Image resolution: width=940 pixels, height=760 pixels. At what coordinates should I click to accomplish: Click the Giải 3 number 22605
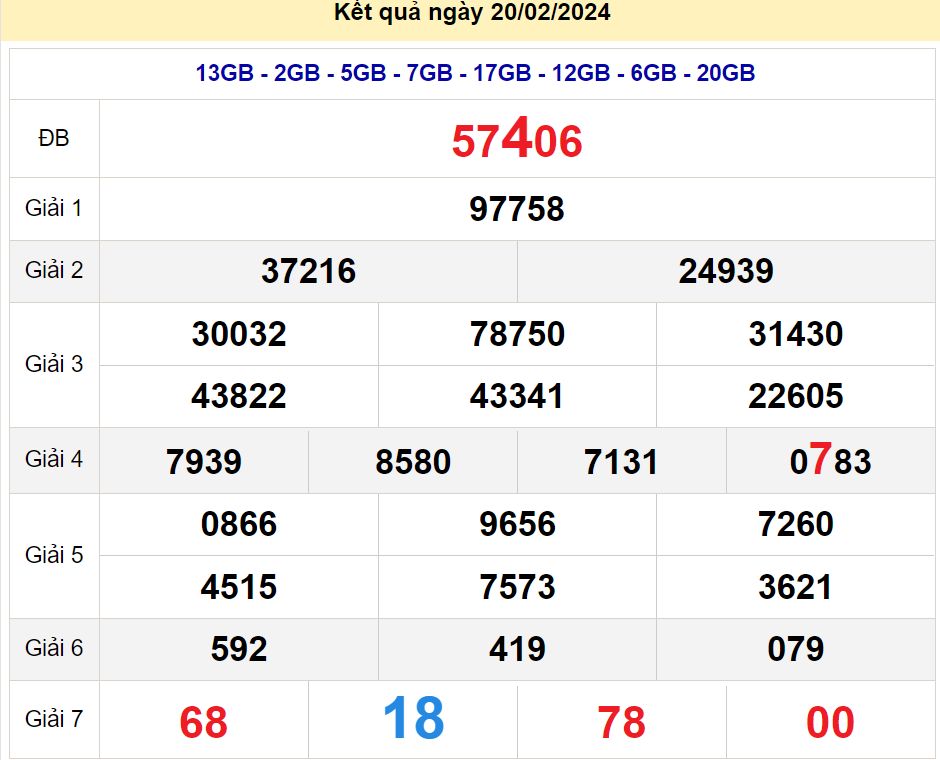point(796,396)
